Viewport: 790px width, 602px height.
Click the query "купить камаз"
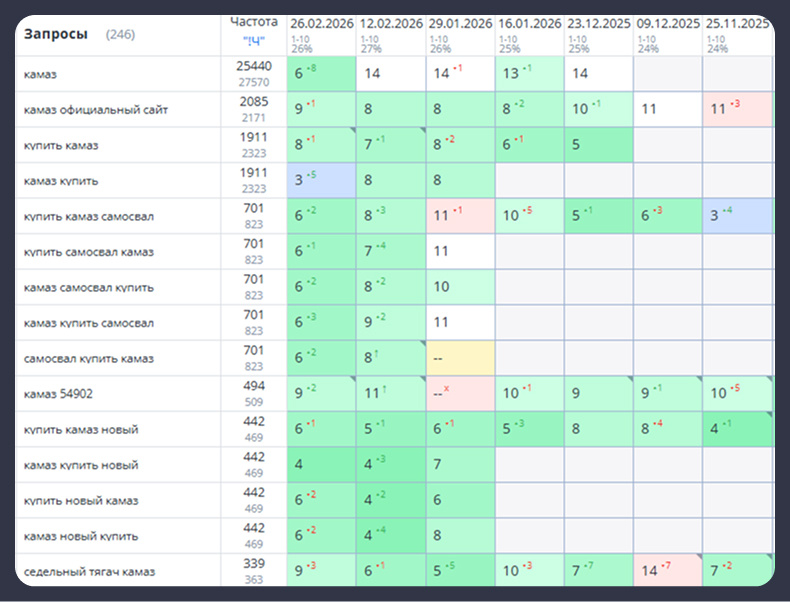[61, 146]
